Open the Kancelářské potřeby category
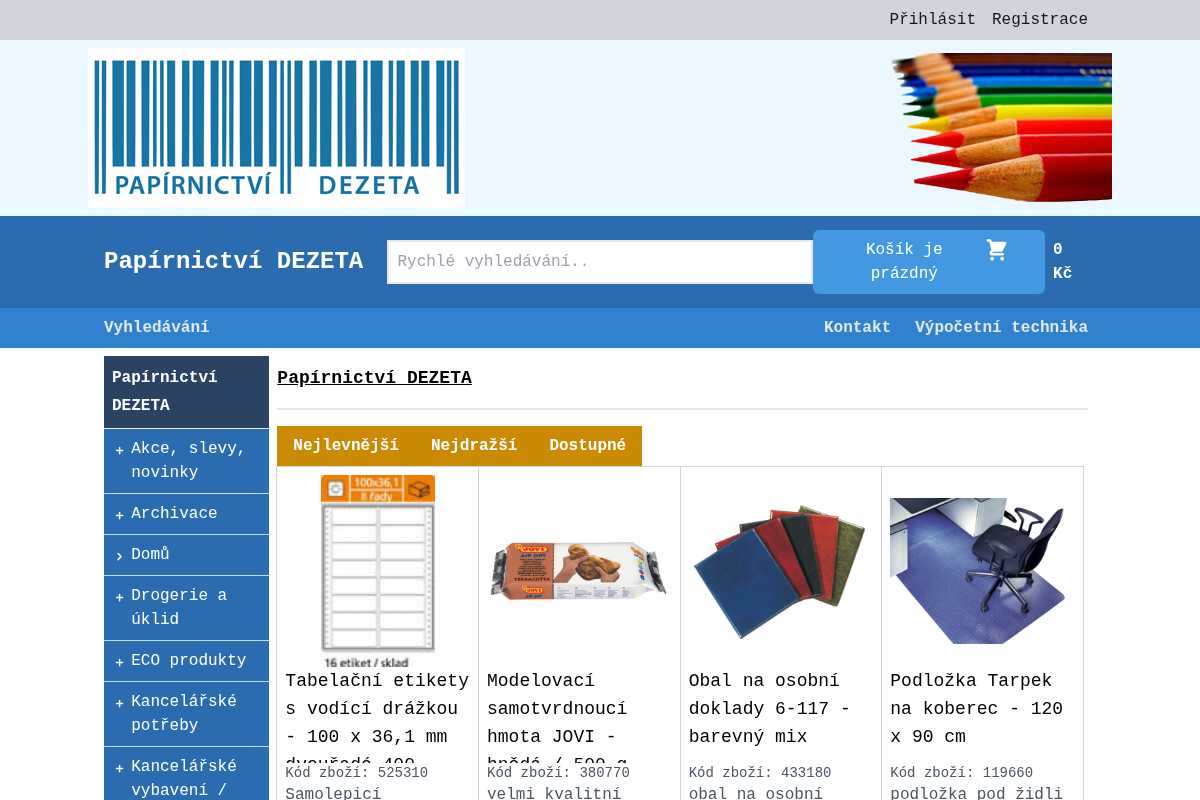 [184, 714]
